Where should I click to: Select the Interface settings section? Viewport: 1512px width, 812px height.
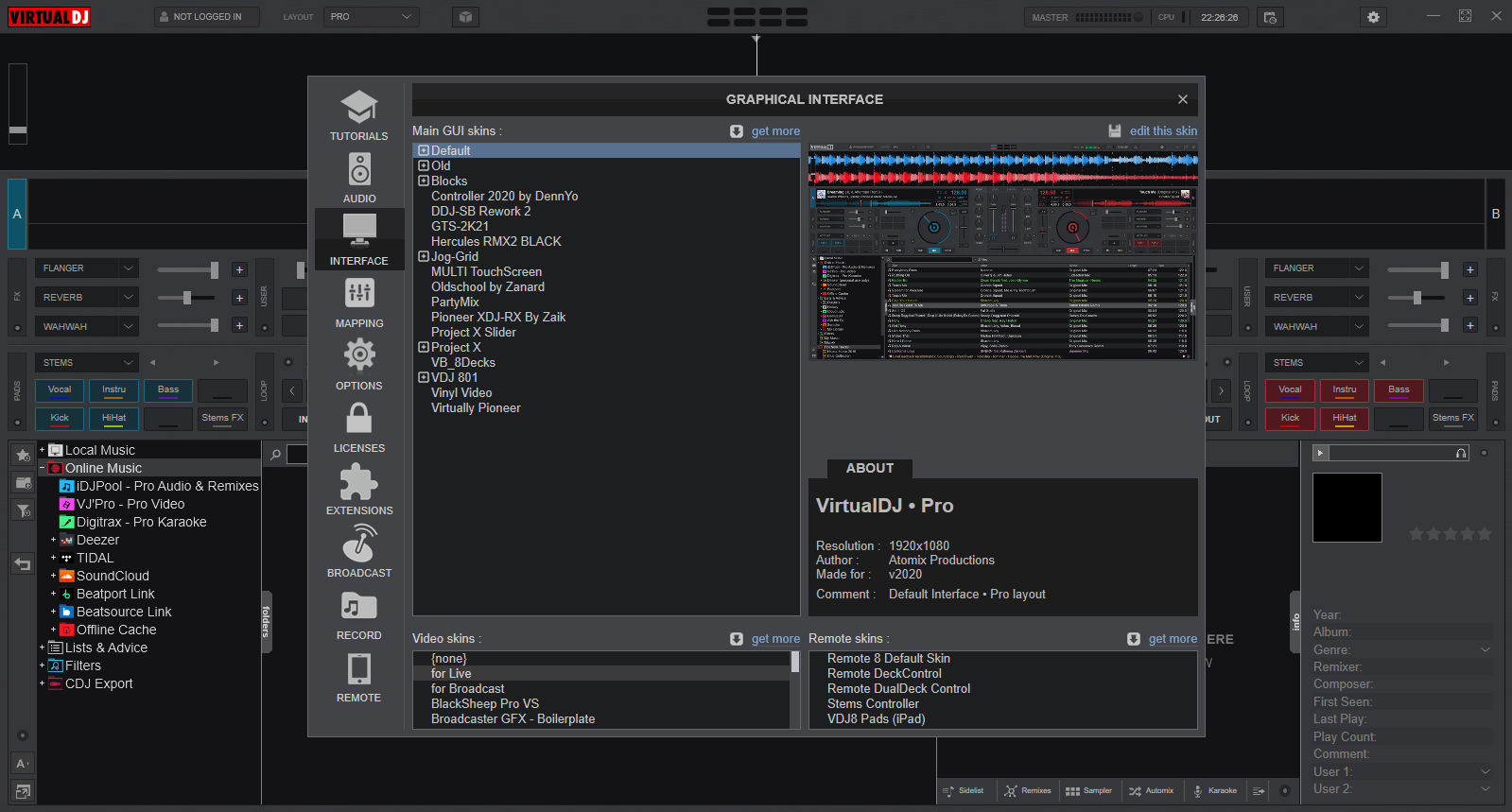click(358, 239)
